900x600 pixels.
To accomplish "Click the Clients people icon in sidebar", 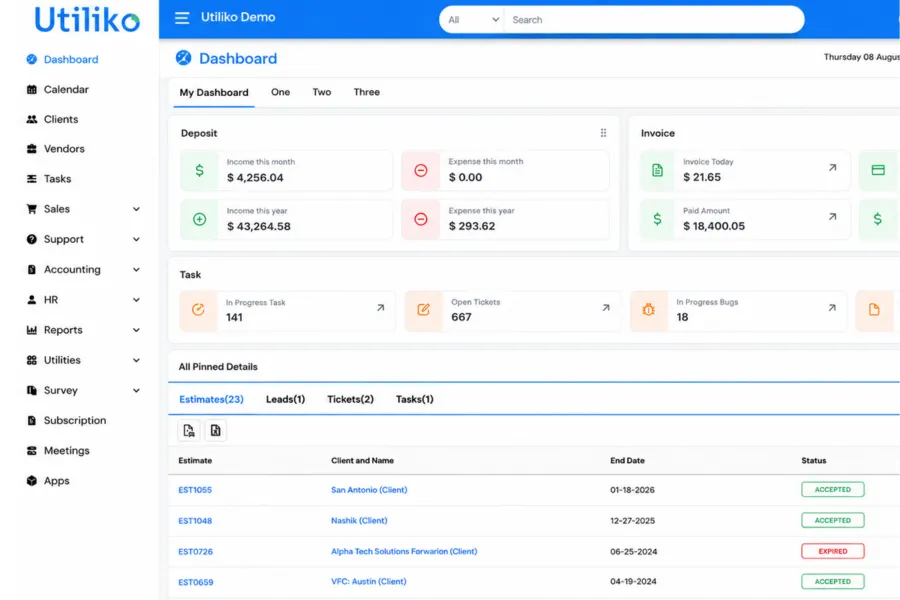I will [x=32, y=119].
